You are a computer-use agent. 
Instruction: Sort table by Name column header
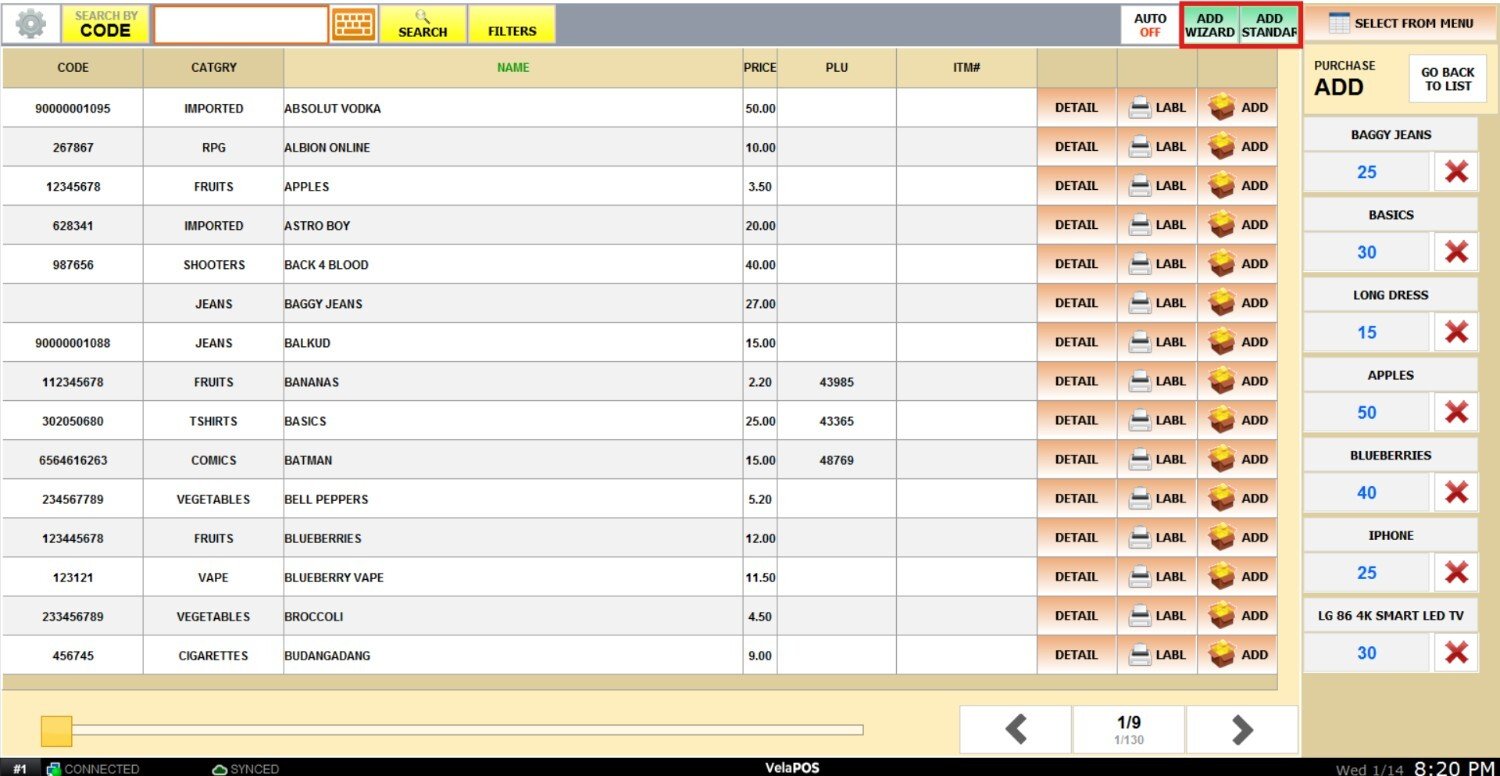tap(513, 68)
